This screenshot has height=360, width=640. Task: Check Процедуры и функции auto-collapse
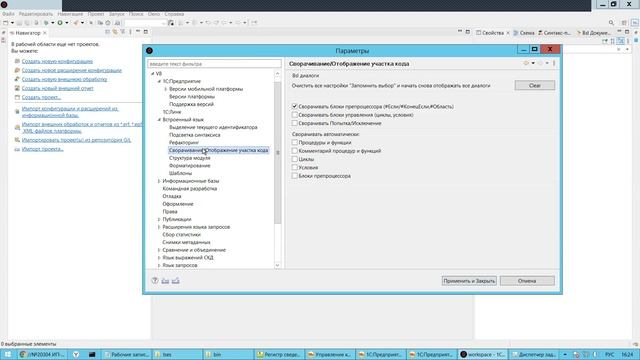pos(294,142)
